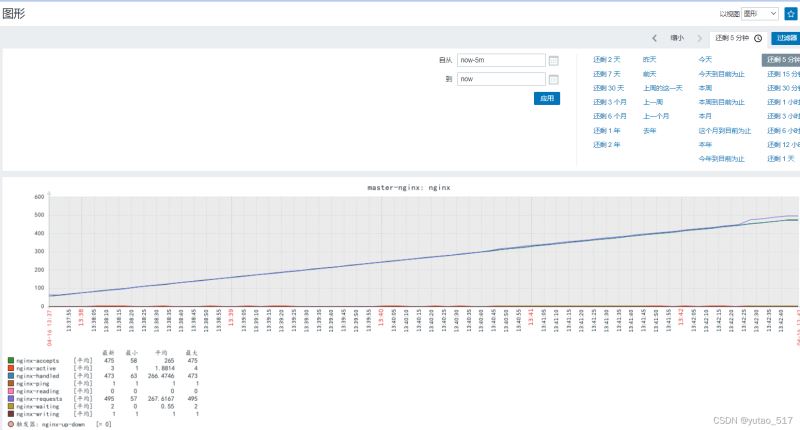The image size is (800, 430).
Task: Click the green nginx-accepts legend swatch
Action: [11, 360]
